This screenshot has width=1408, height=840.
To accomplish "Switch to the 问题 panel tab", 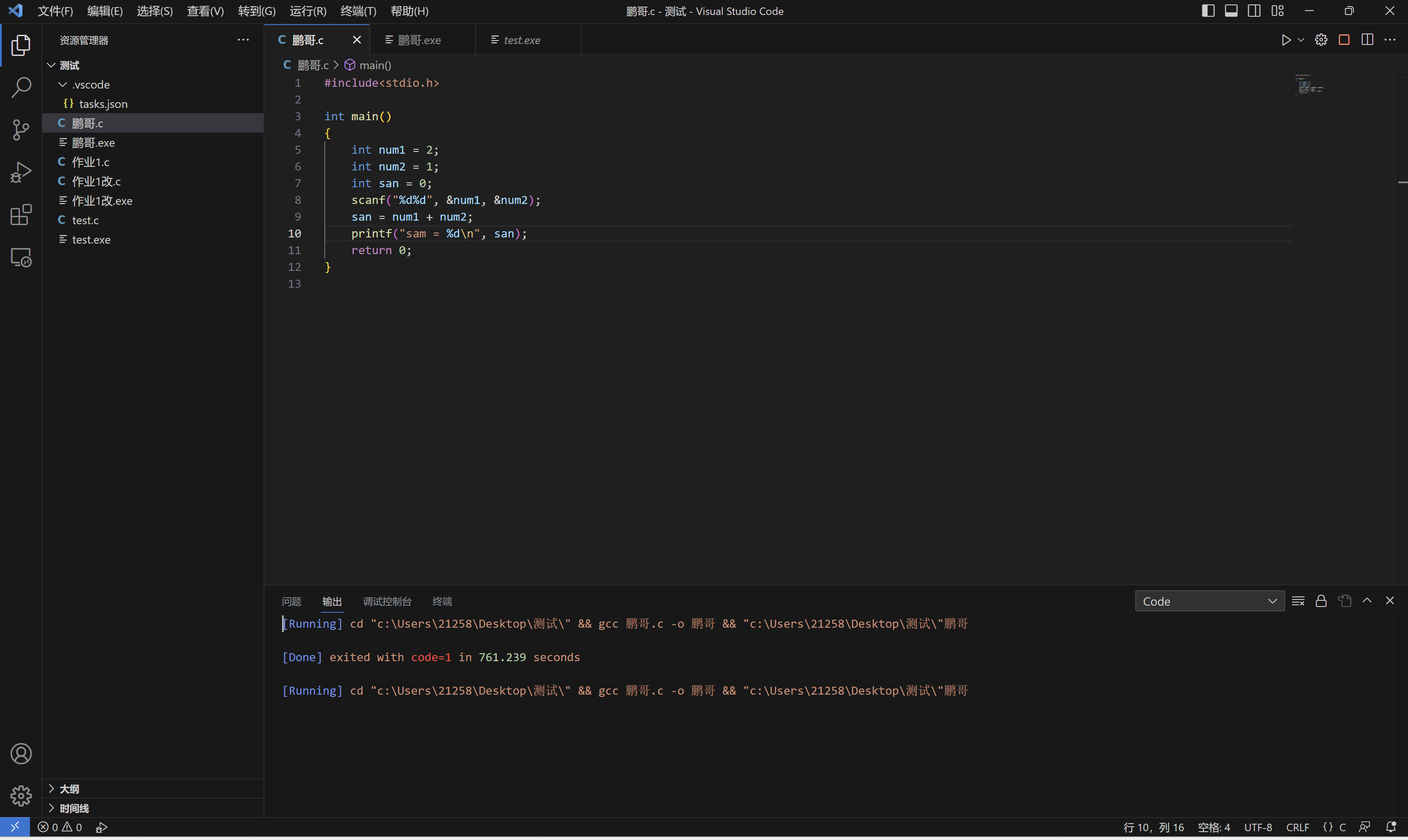I will click(x=292, y=602).
